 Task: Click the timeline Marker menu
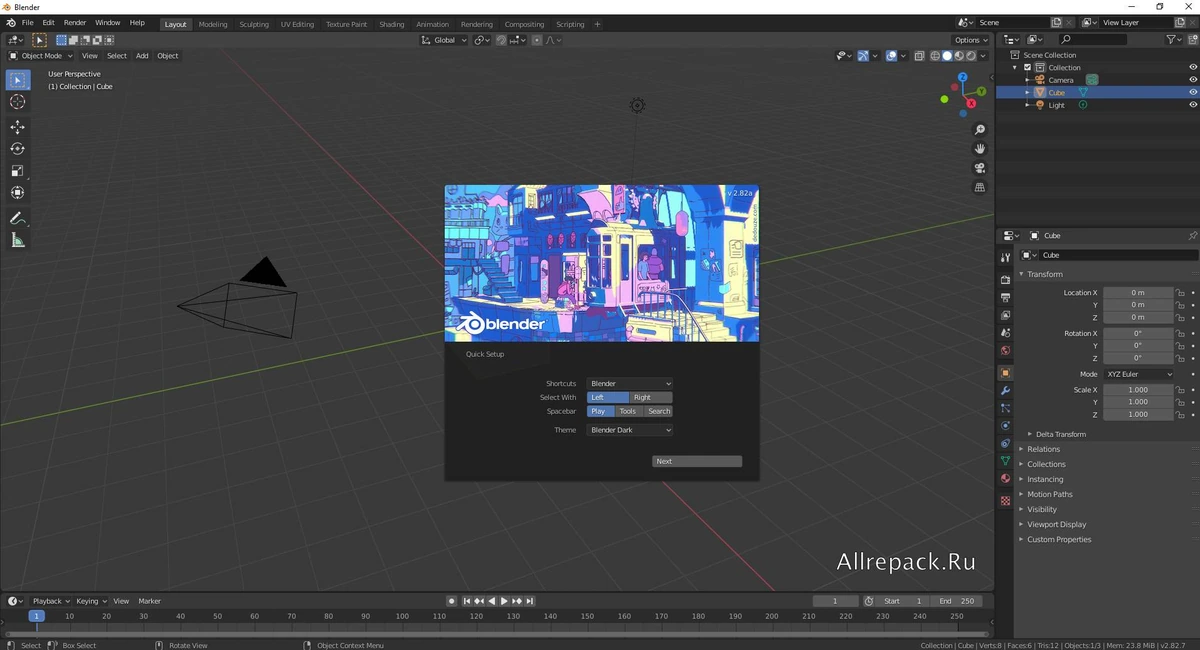(x=150, y=601)
